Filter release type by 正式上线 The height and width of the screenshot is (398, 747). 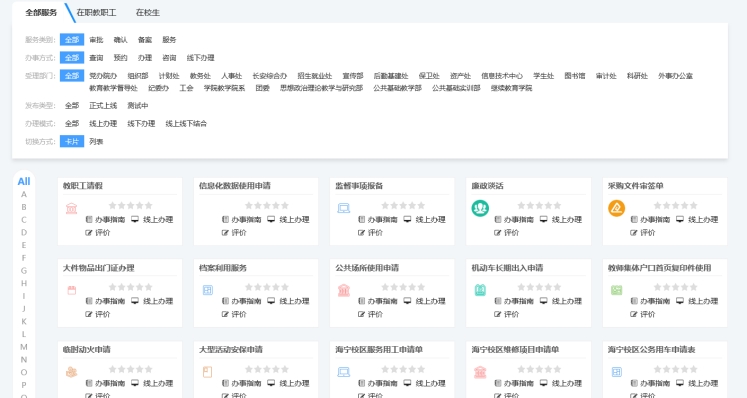click(103, 105)
